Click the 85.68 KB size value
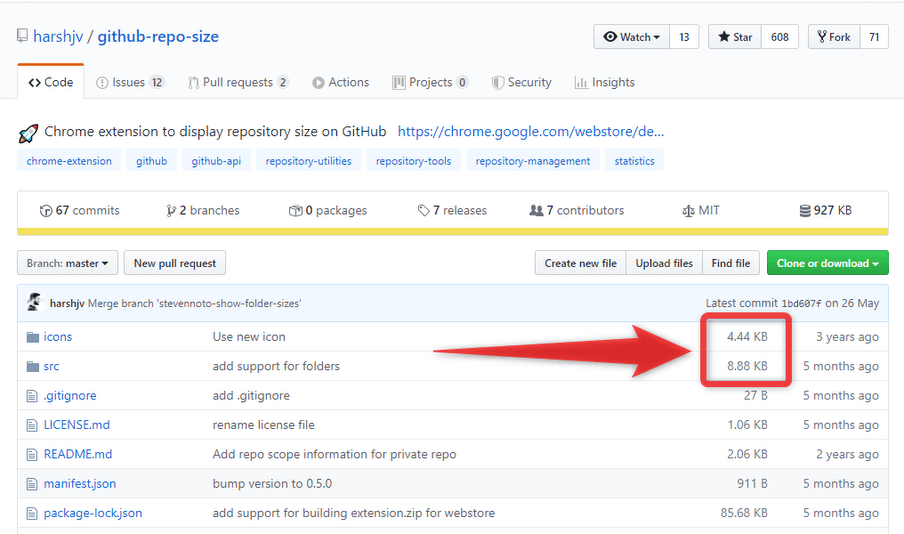 coord(744,513)
